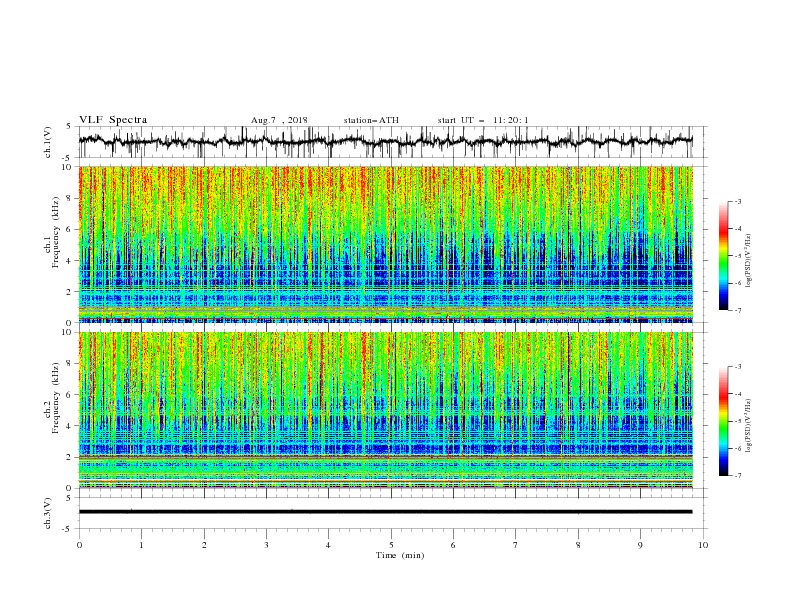Click the upper color bar next to ch.1 spectrogram
792x612 pixels.
723,256
